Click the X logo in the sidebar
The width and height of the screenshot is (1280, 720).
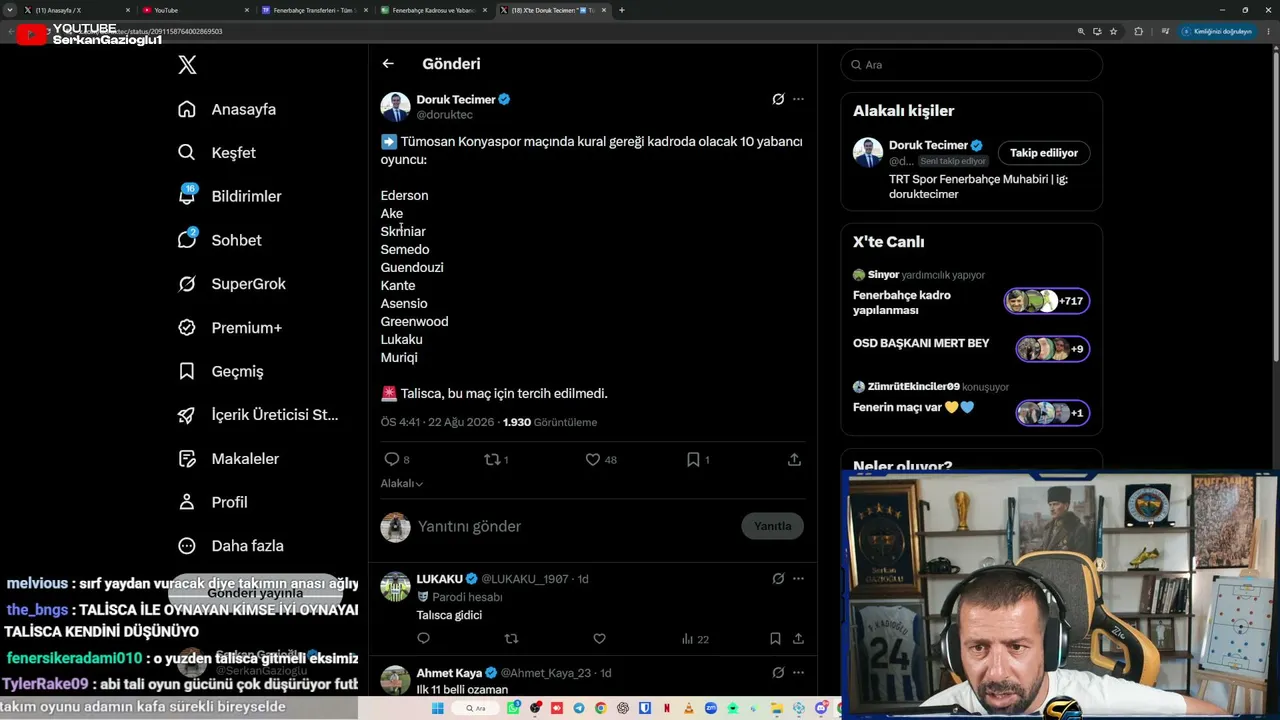187,65
